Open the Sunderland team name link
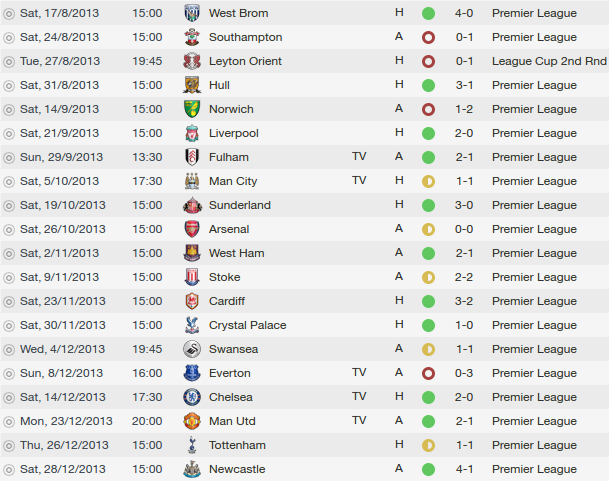The height and width of the screenshot is (481, 609). [x=240, y=205]
